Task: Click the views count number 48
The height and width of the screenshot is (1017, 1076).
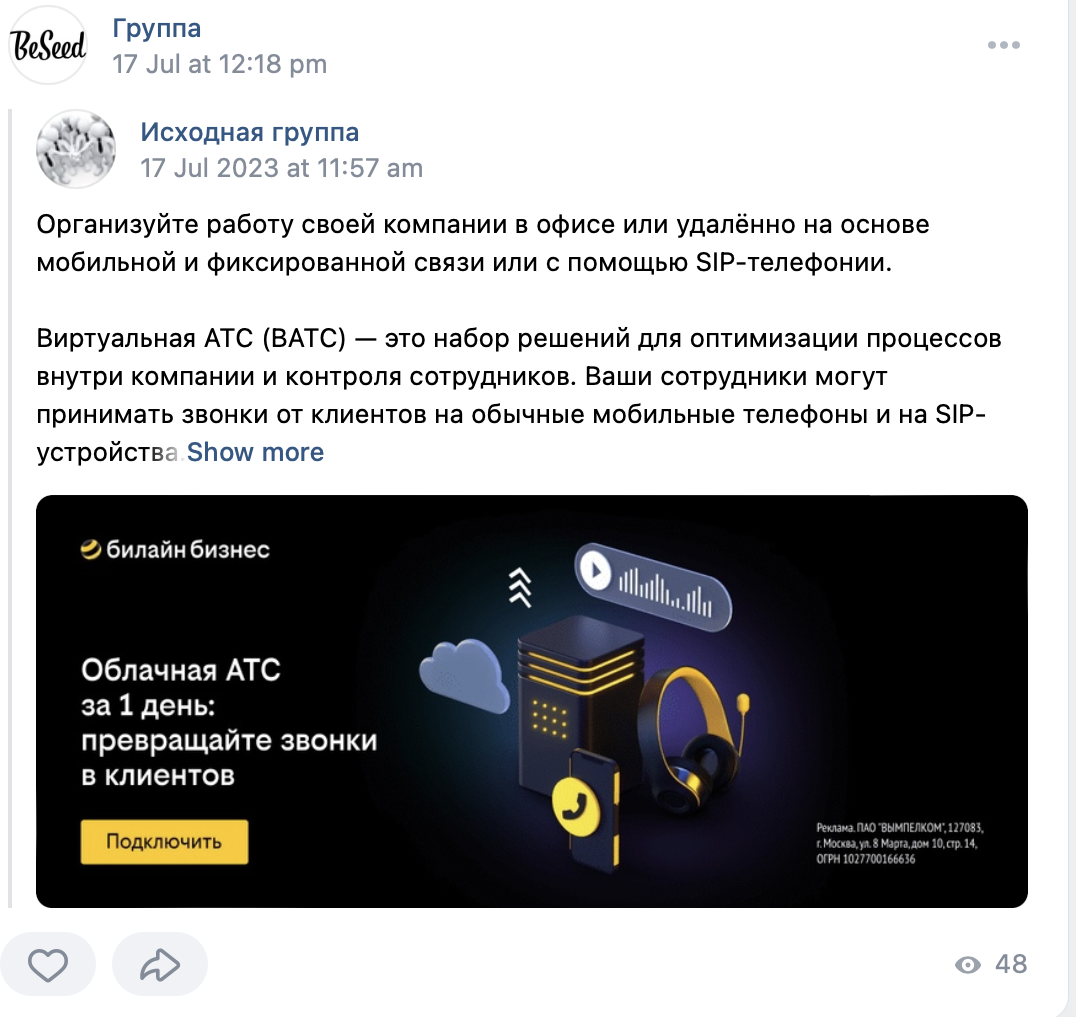Action: tap(1011, 964)
